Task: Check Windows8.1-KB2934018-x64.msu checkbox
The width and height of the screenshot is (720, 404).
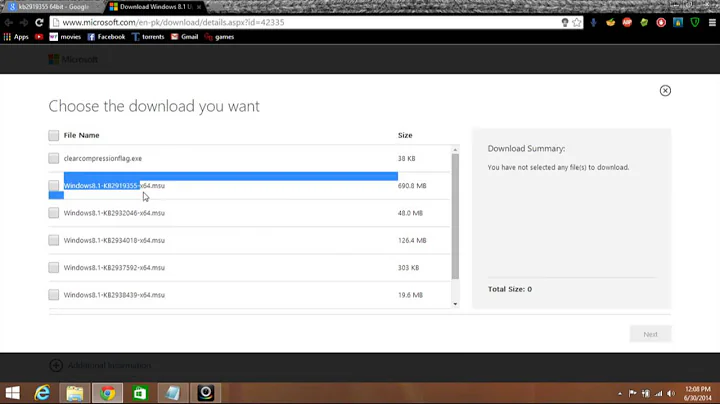Action: [54, 240]
